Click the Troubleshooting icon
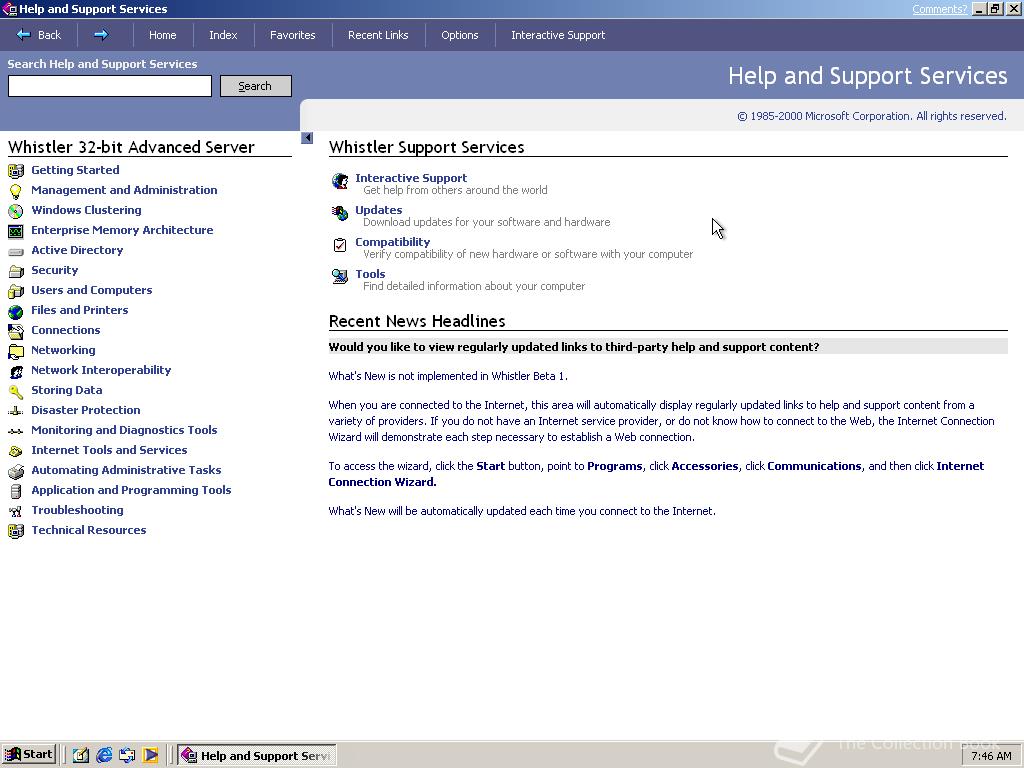 16,511
